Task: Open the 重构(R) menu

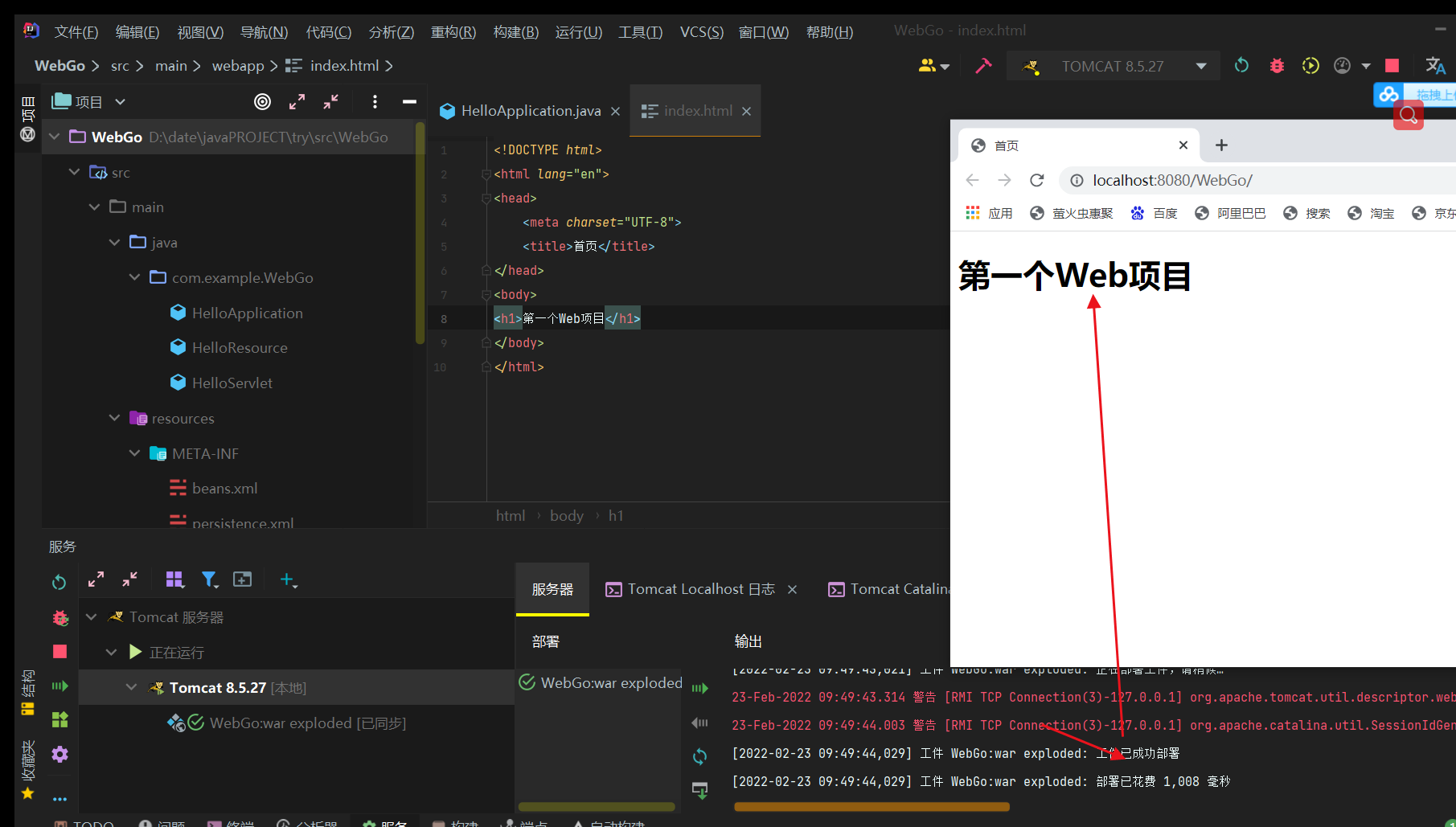Action: point(453,32)
